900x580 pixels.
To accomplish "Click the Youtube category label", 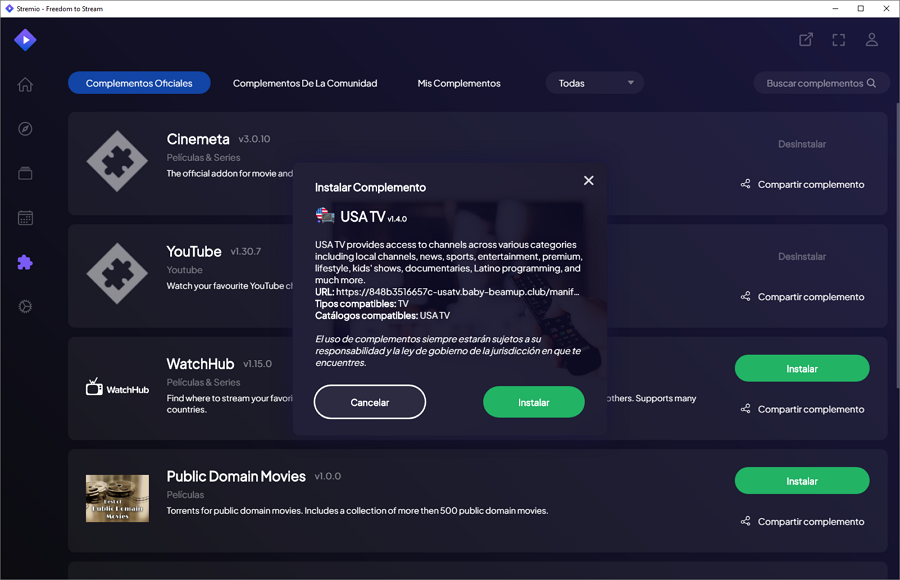I will pos(184,270).
